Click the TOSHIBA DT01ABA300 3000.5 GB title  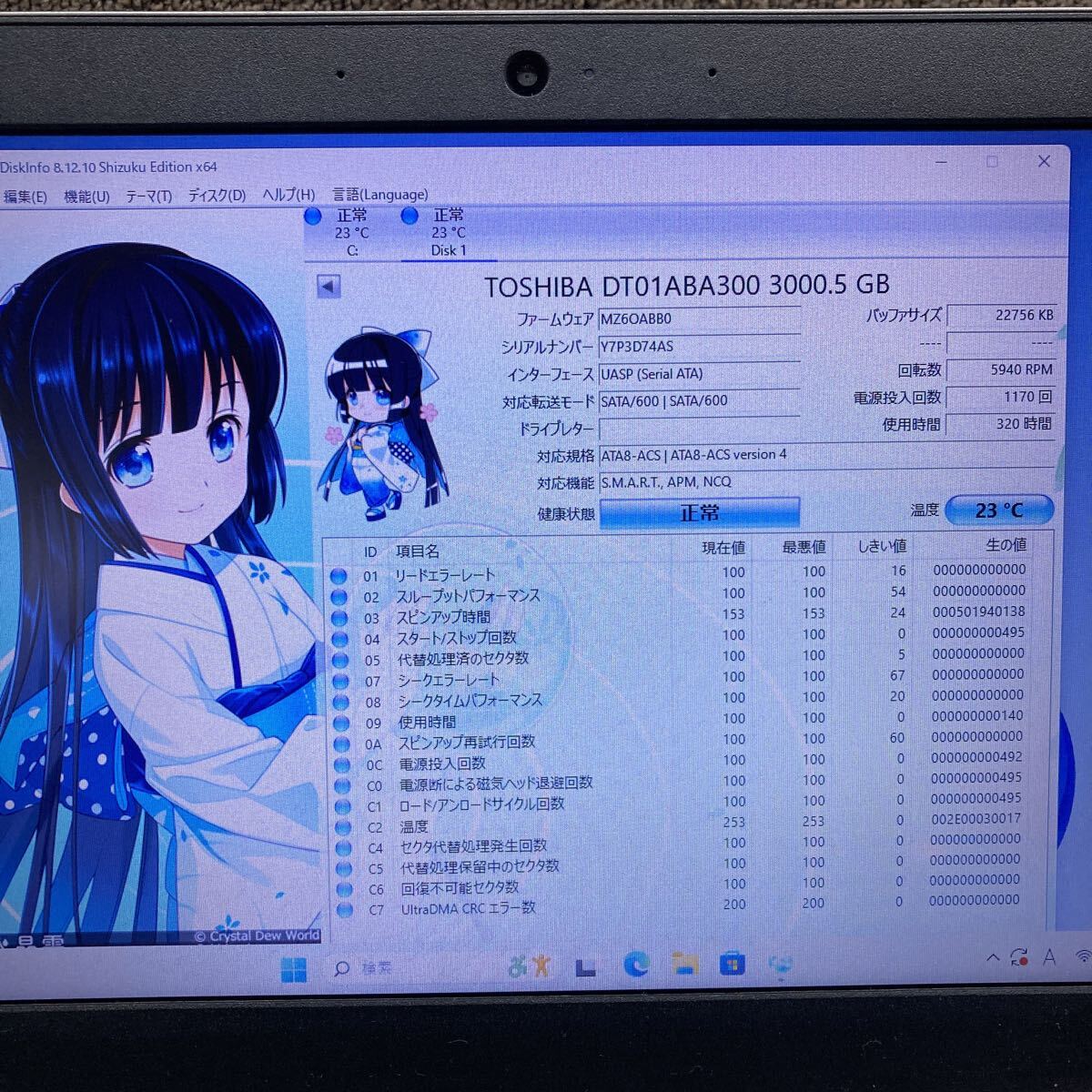pyautogui.click(x=687, y=286)
